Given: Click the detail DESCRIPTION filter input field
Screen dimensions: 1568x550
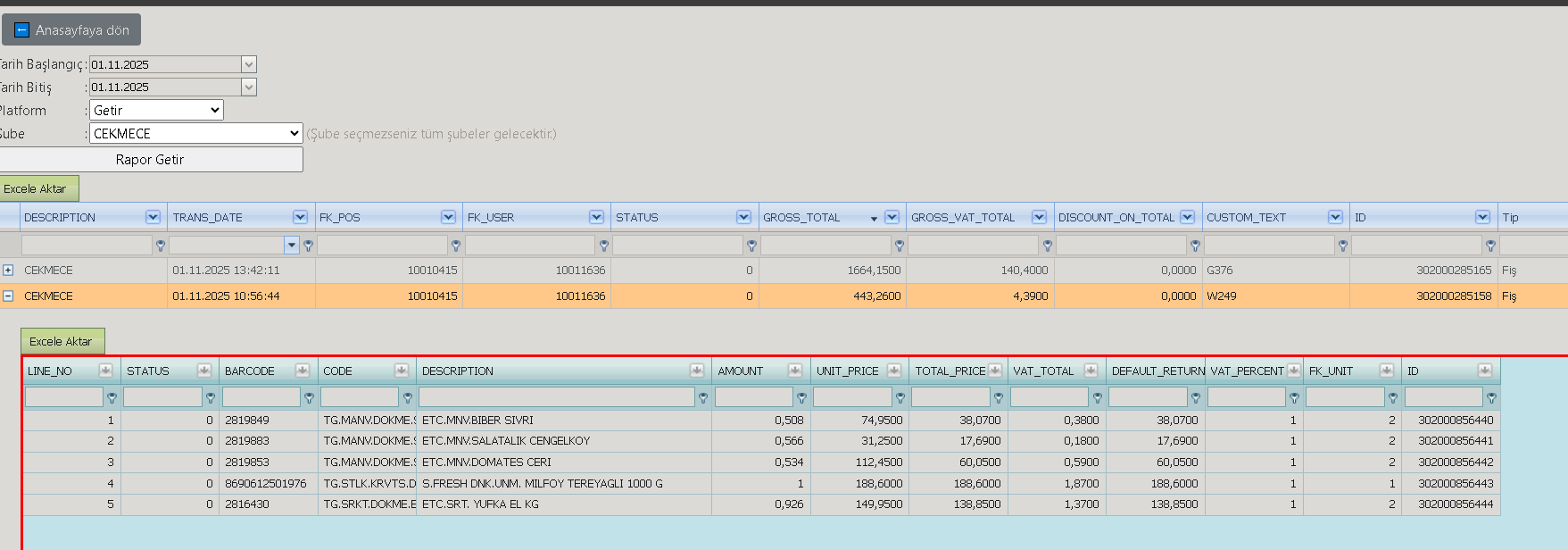Looking at the screenshot, I should click(x=557, y=397).
